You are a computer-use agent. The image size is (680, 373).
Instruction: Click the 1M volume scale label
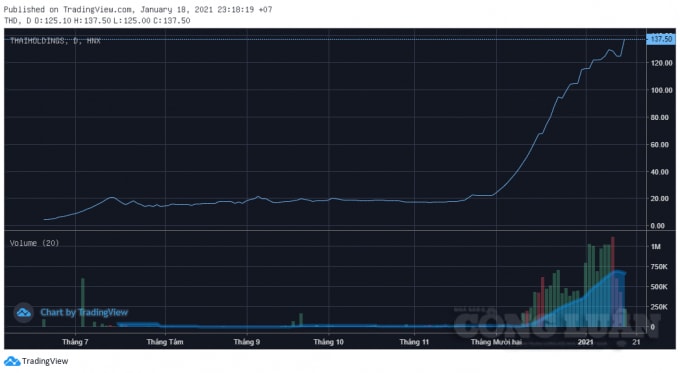tap(655, 246)
